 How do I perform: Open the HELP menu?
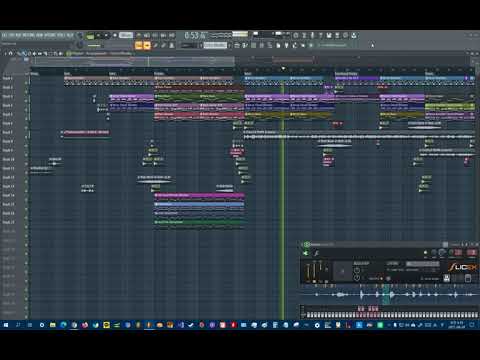click(70, 35)
